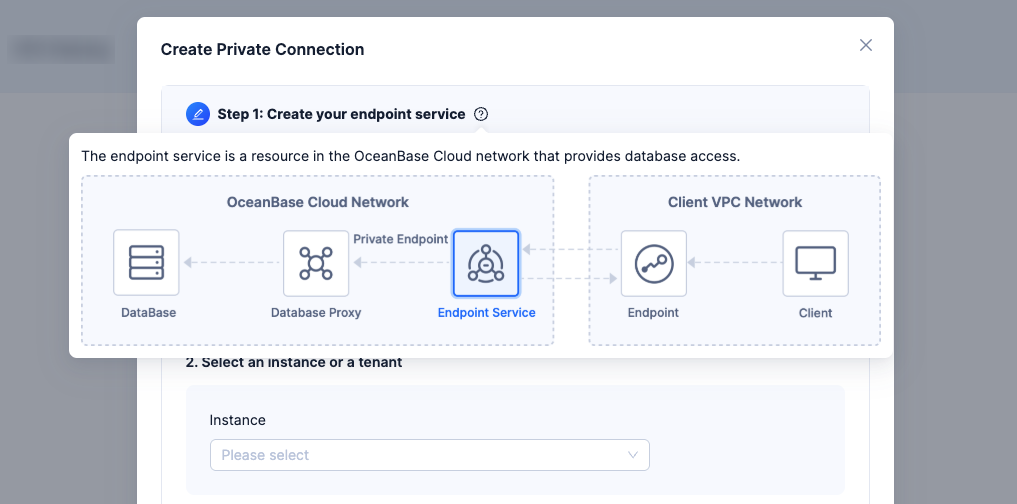The height and width of the screenshot is (504, 1017).
Task: Click the DataBase server icon
Action: 146,263
